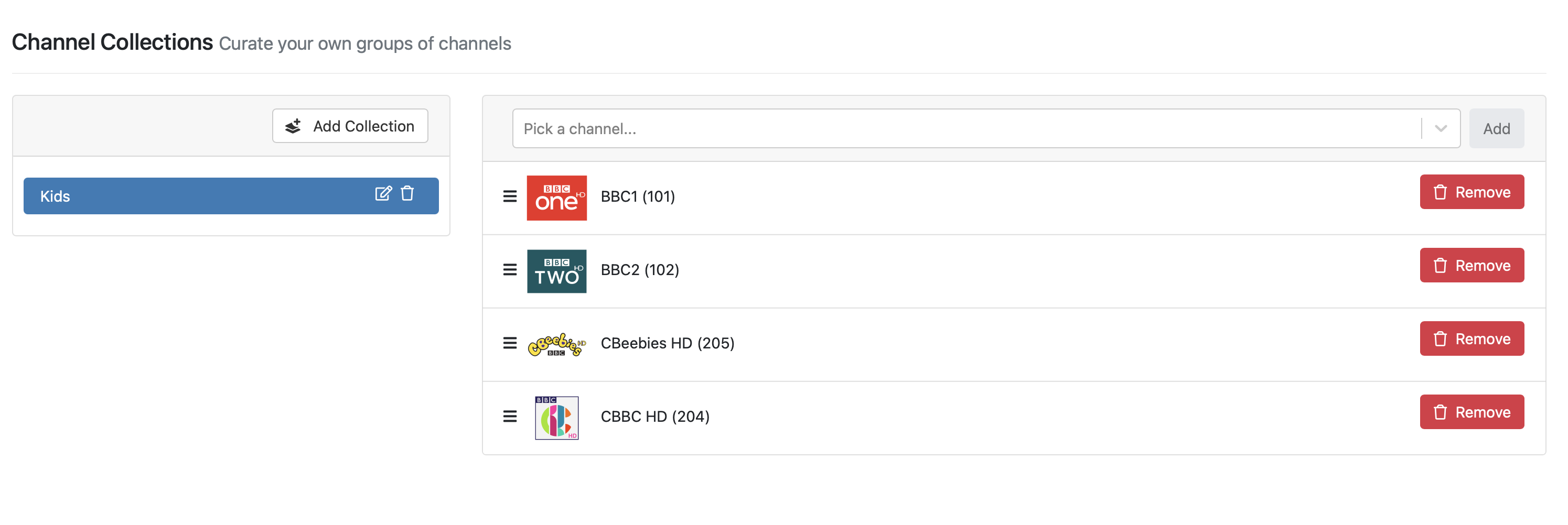The image size is (1568, 525).
Task: Click the CBBC HD channel logo
Action: click(x=556, y=418)
